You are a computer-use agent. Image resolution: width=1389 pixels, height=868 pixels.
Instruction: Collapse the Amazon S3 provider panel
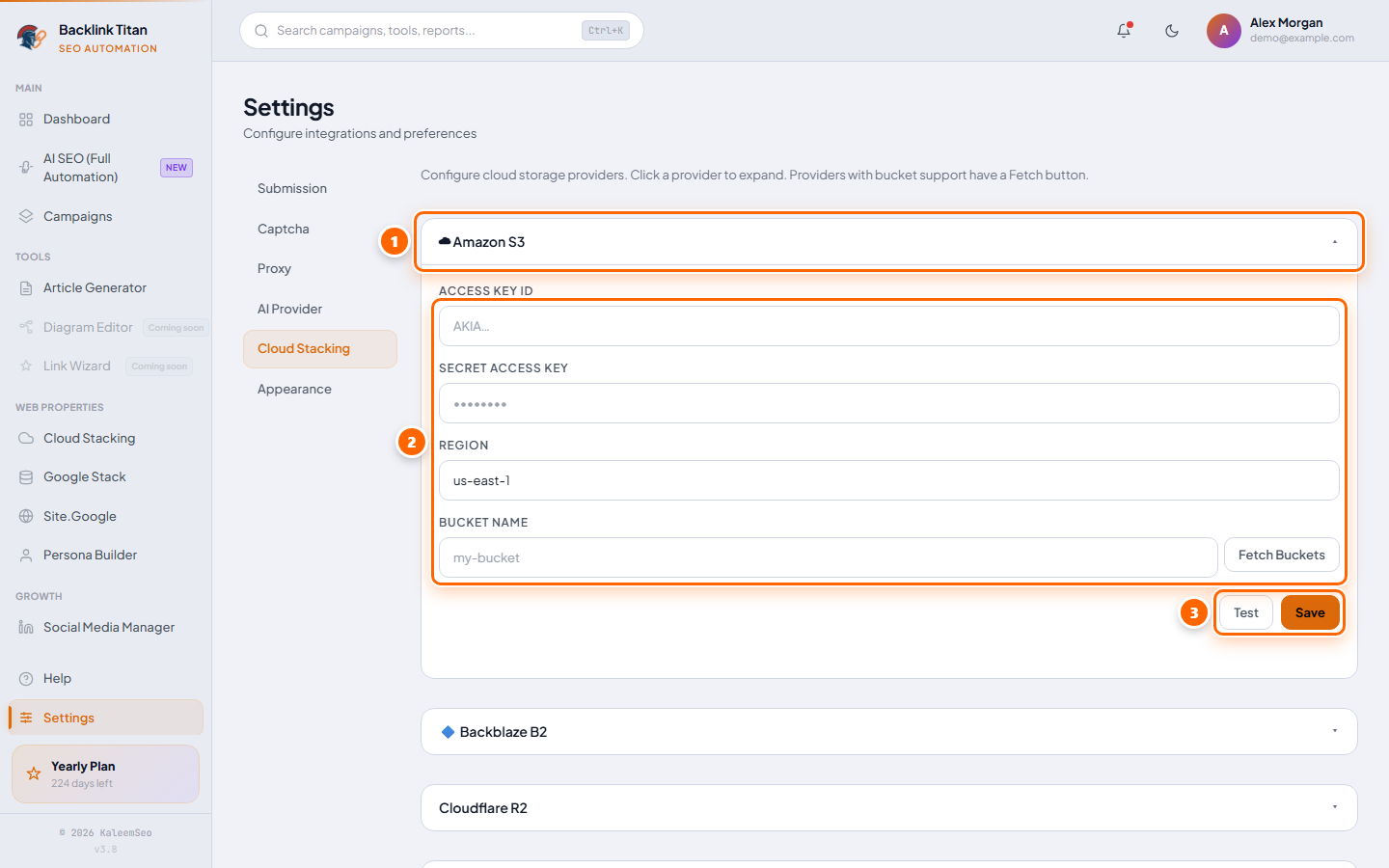tap(889, 242)
